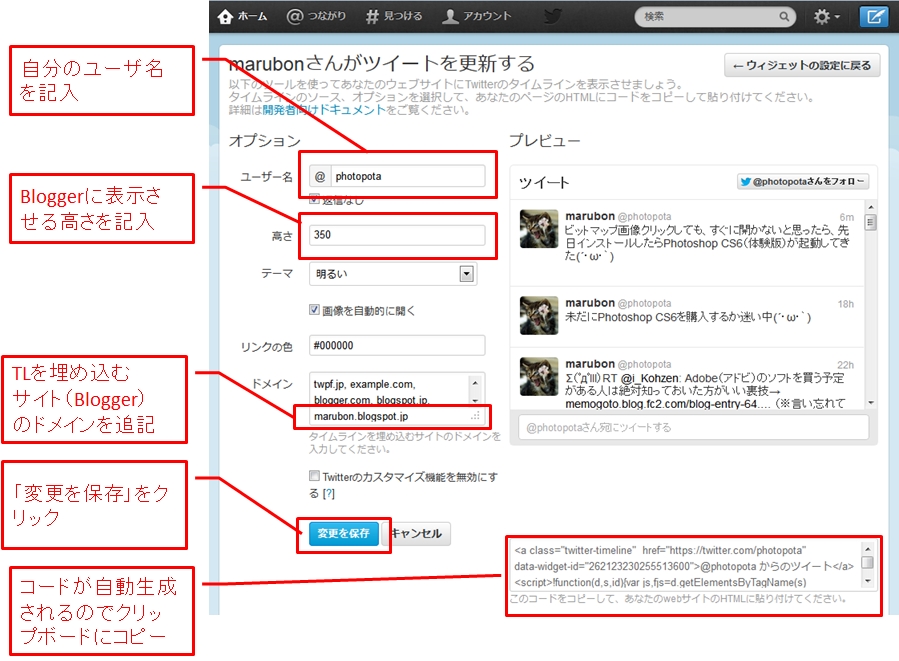Click the 高さ field showing 350
Image resolution: width=899 pixels, height=661 pixels.
(x=397, y=234)
